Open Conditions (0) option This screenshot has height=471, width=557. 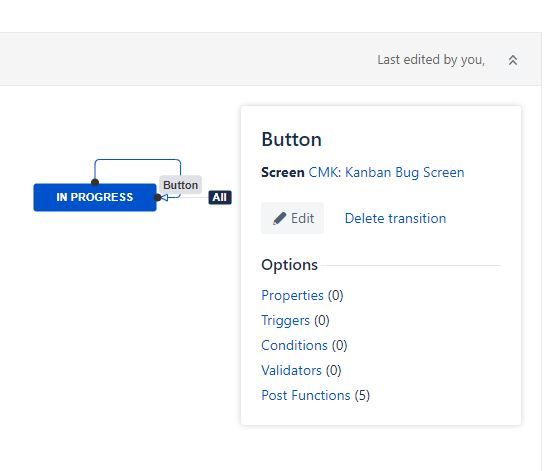click(x=304, y=345)
